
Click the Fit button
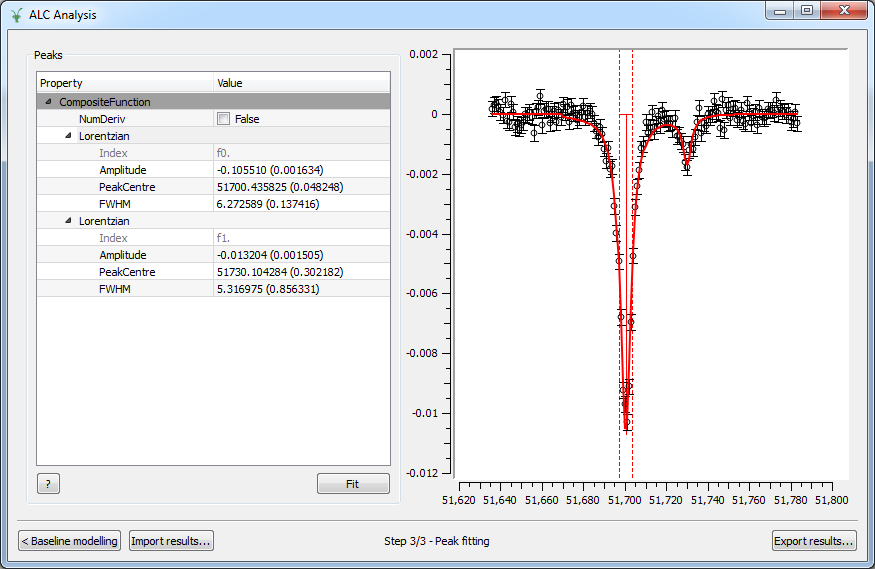click(353, 484)
